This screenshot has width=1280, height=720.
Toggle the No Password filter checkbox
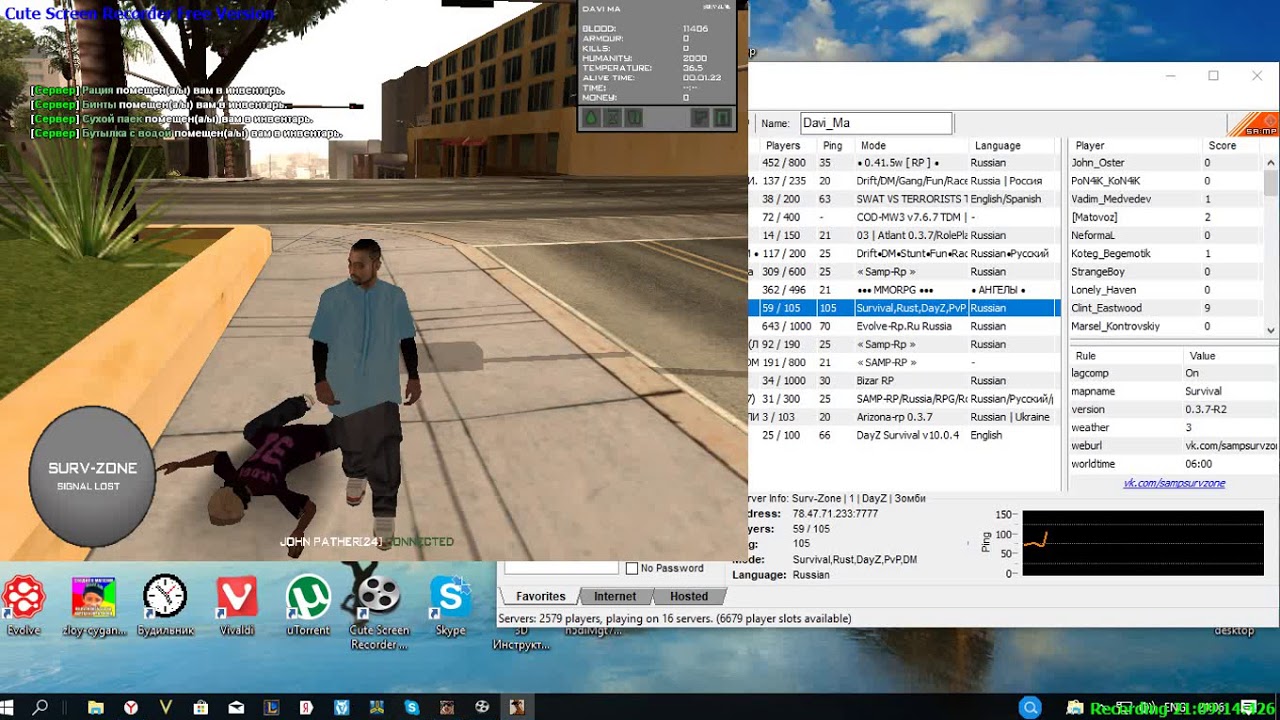pos(632,568)
